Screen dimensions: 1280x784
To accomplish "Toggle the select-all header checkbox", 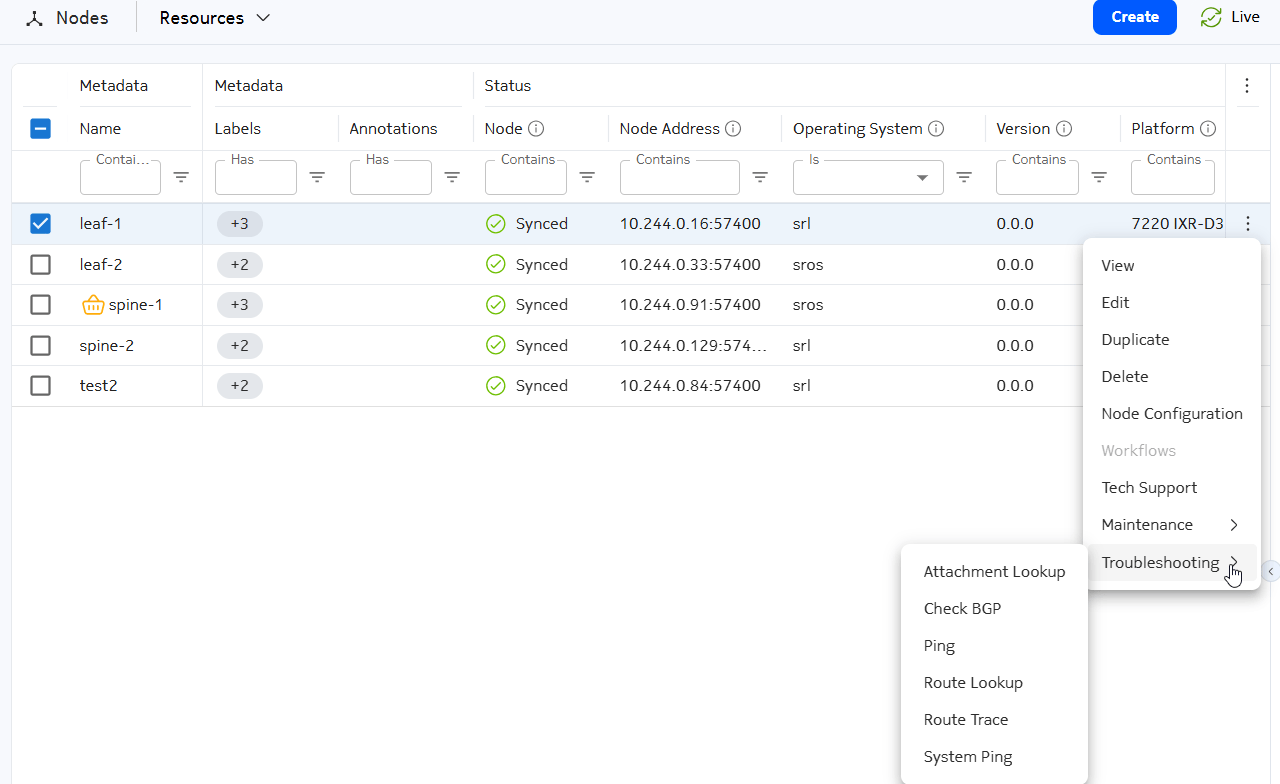I will click(x=40, y=129).
